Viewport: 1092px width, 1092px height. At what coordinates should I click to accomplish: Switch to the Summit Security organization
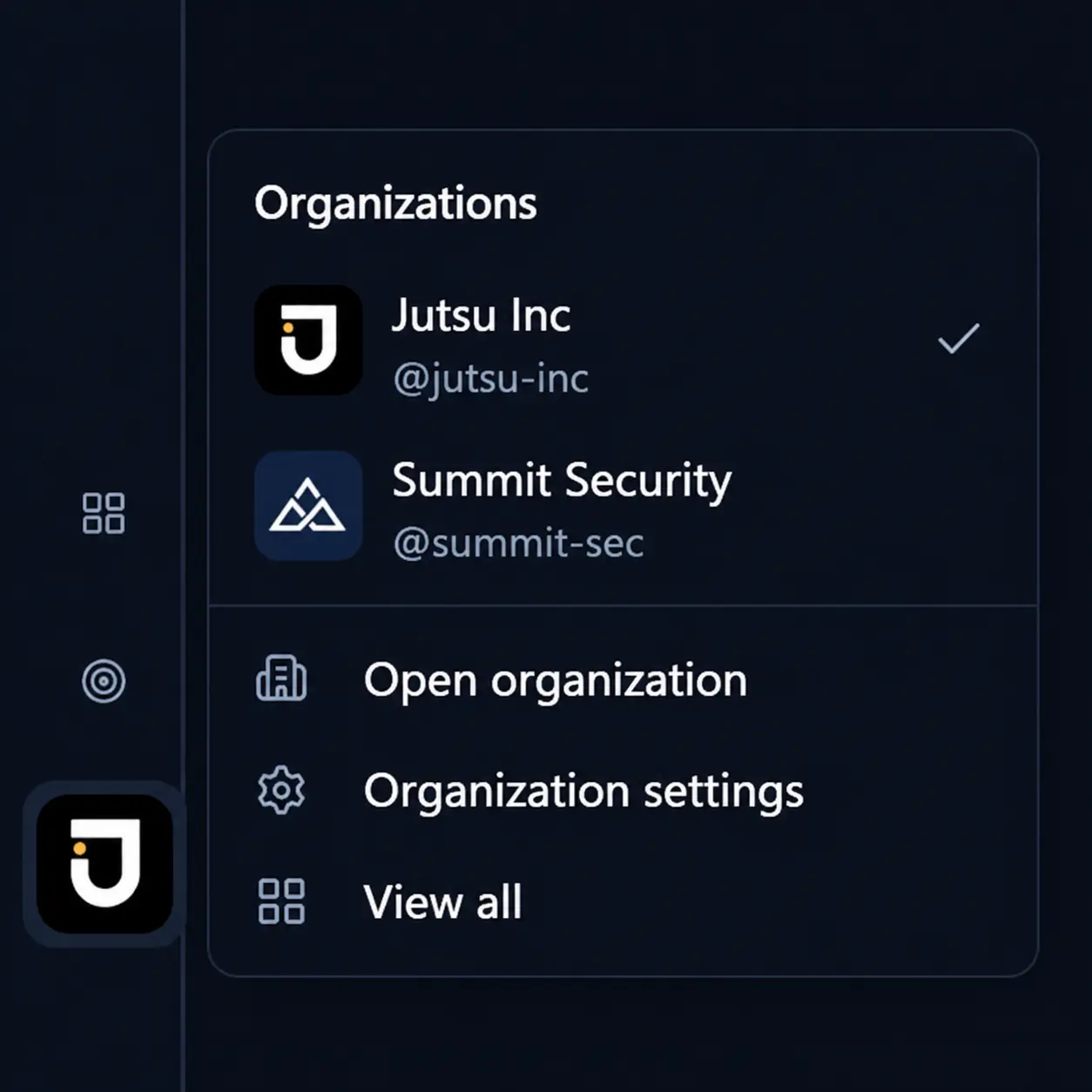click(x=624, y=506)
